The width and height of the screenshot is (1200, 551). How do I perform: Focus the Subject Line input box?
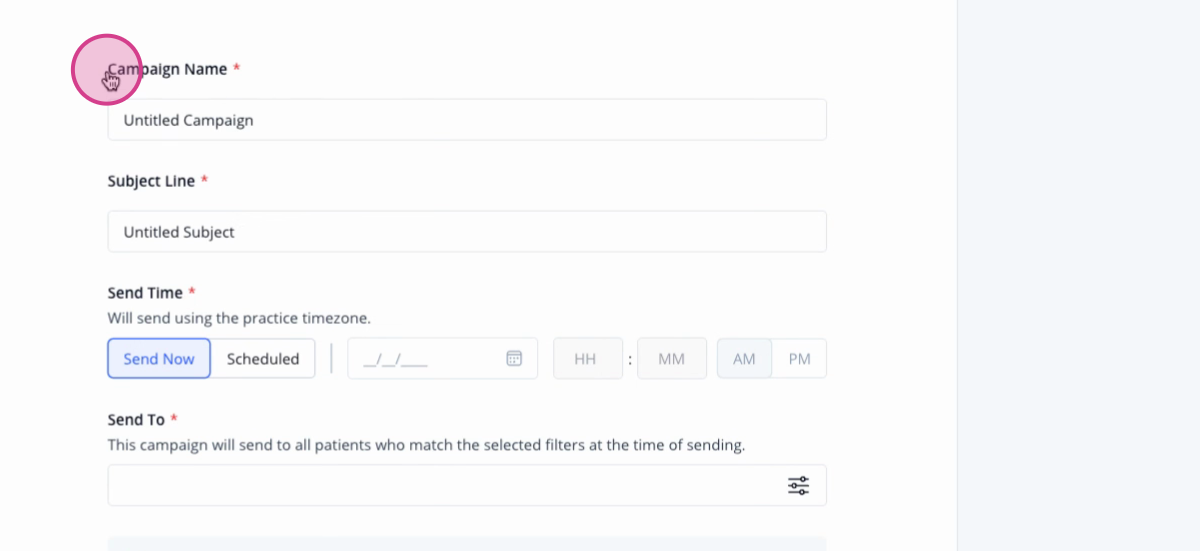tap(467, 232)
